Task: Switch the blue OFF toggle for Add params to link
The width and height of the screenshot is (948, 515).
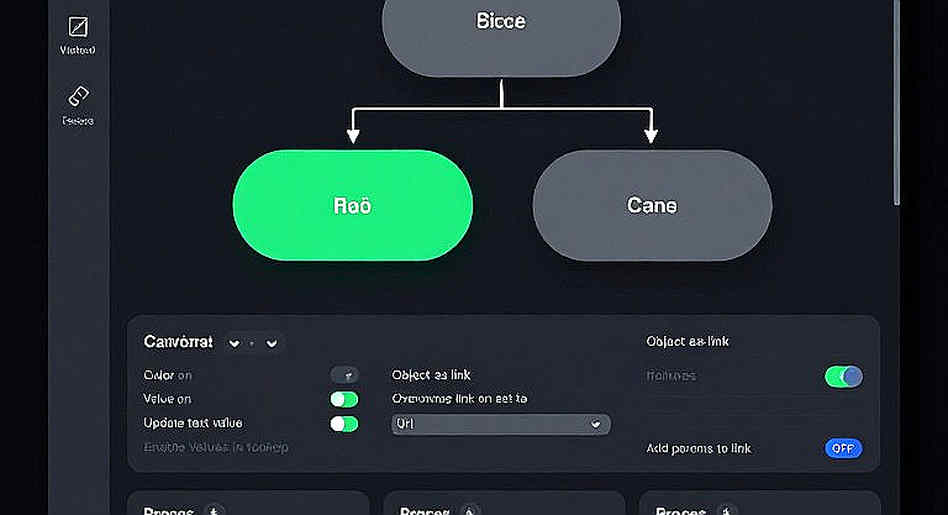Action: 843,449
